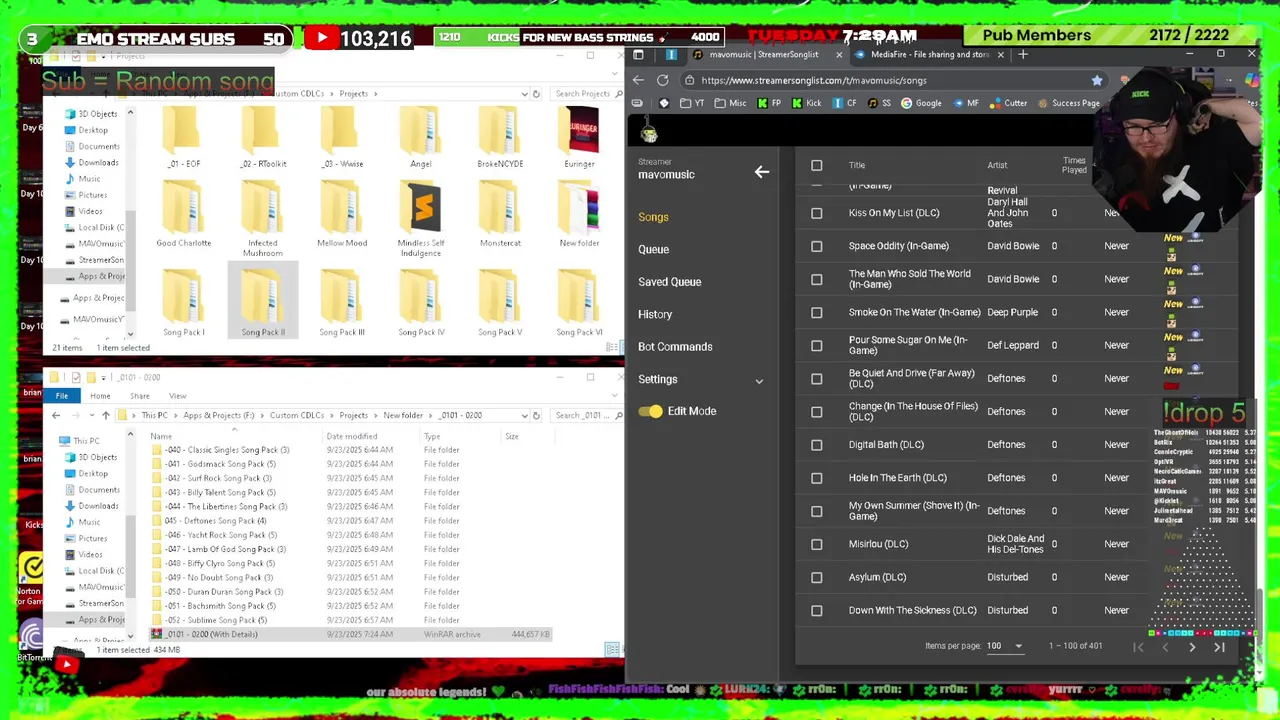The width and height of the screenshot is (1280, 720).
Task: Sort files by Date modified column
Action: pos(351,436)
